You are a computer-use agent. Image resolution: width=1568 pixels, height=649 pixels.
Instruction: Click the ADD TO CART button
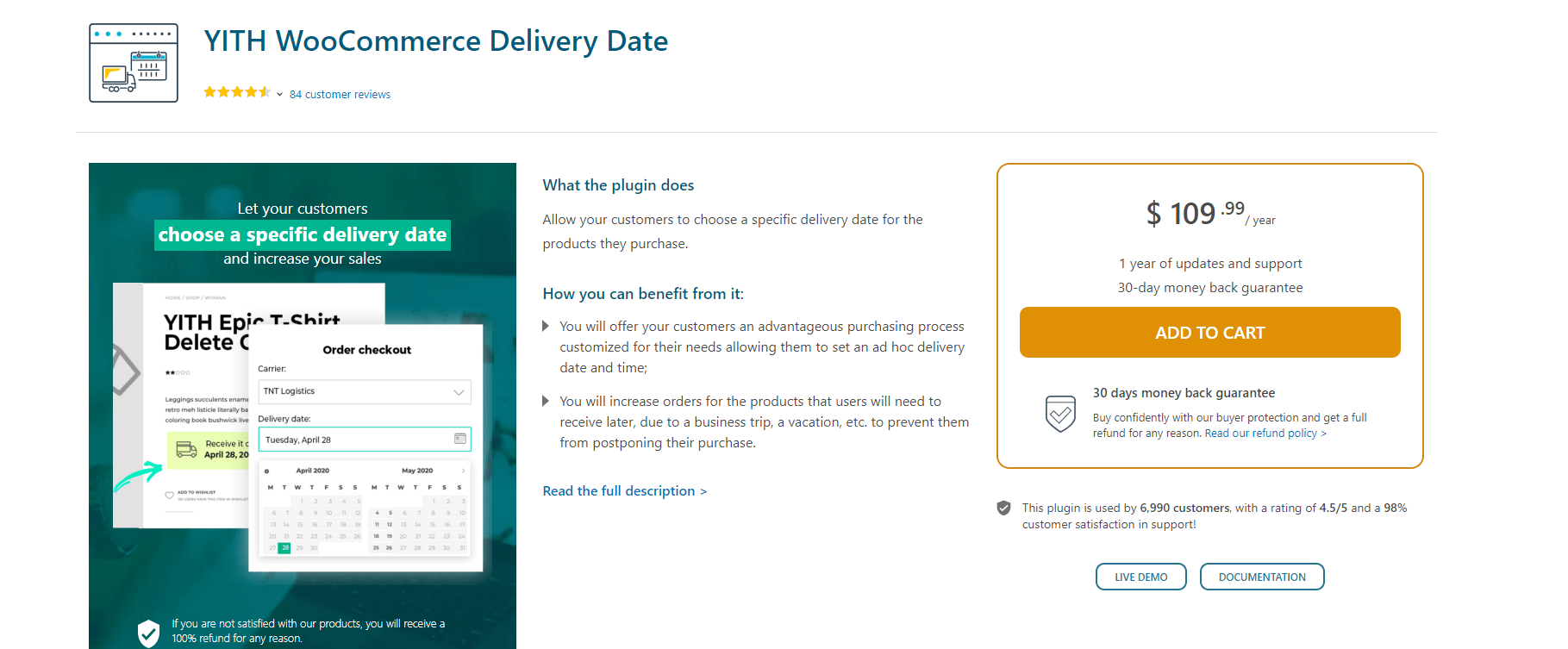click(x=1209, y=332)
